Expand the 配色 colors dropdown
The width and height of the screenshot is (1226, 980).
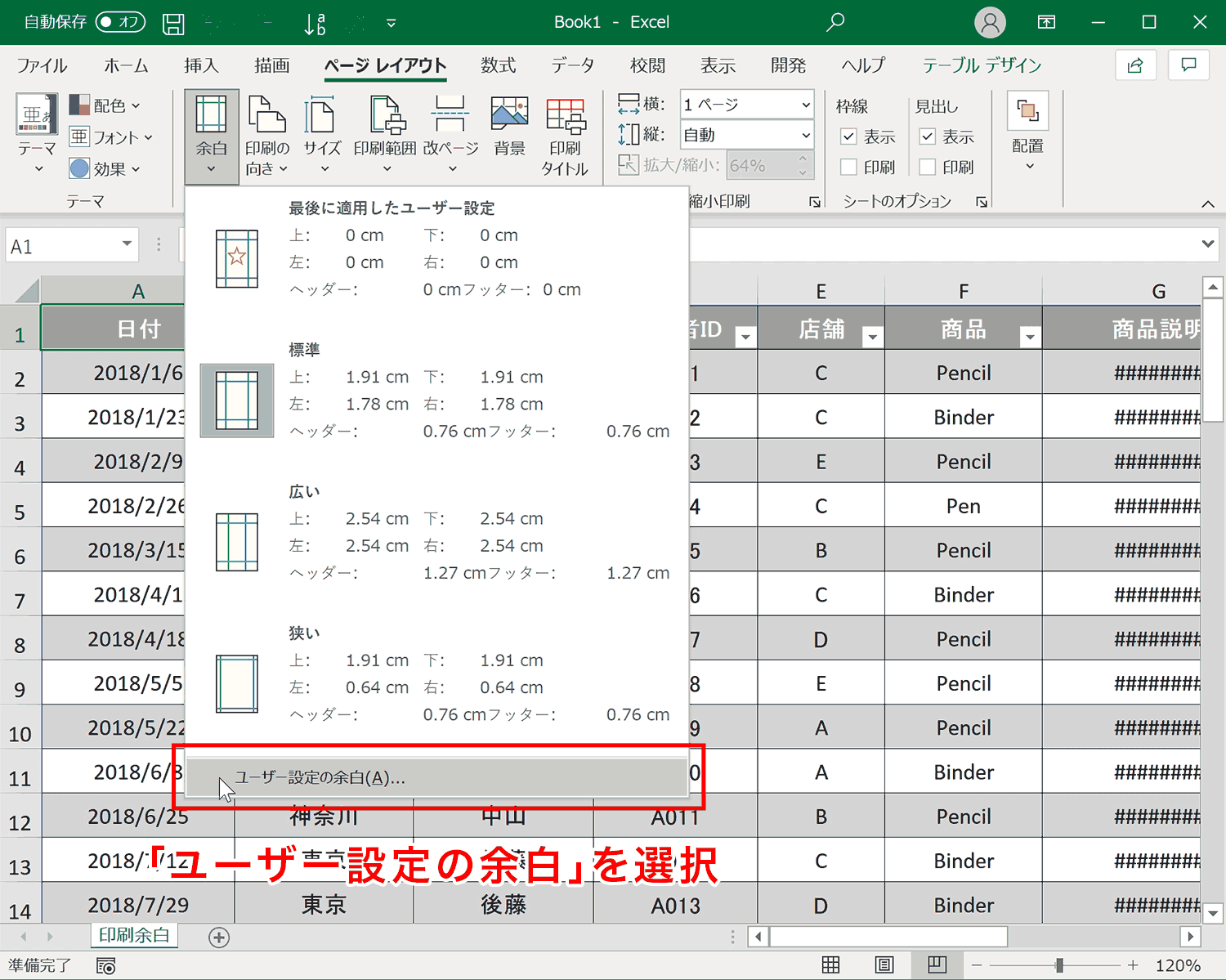click(x=105, y=105)
